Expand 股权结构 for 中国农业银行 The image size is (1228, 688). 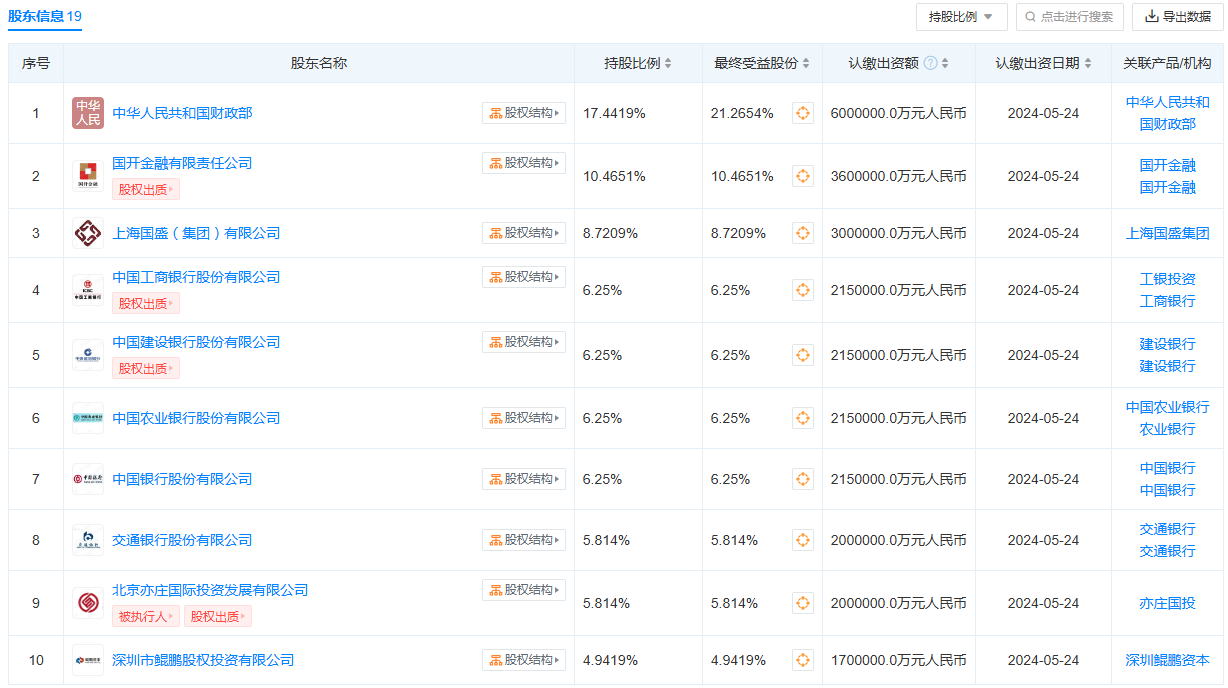click(x=524, y=418)
